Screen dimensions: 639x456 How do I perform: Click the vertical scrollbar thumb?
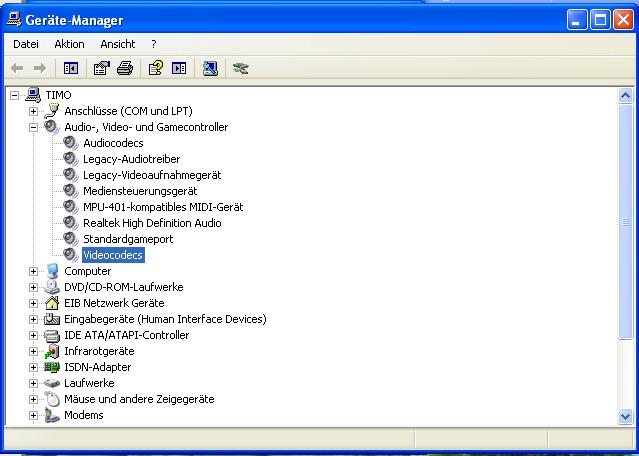pos(625,222)
